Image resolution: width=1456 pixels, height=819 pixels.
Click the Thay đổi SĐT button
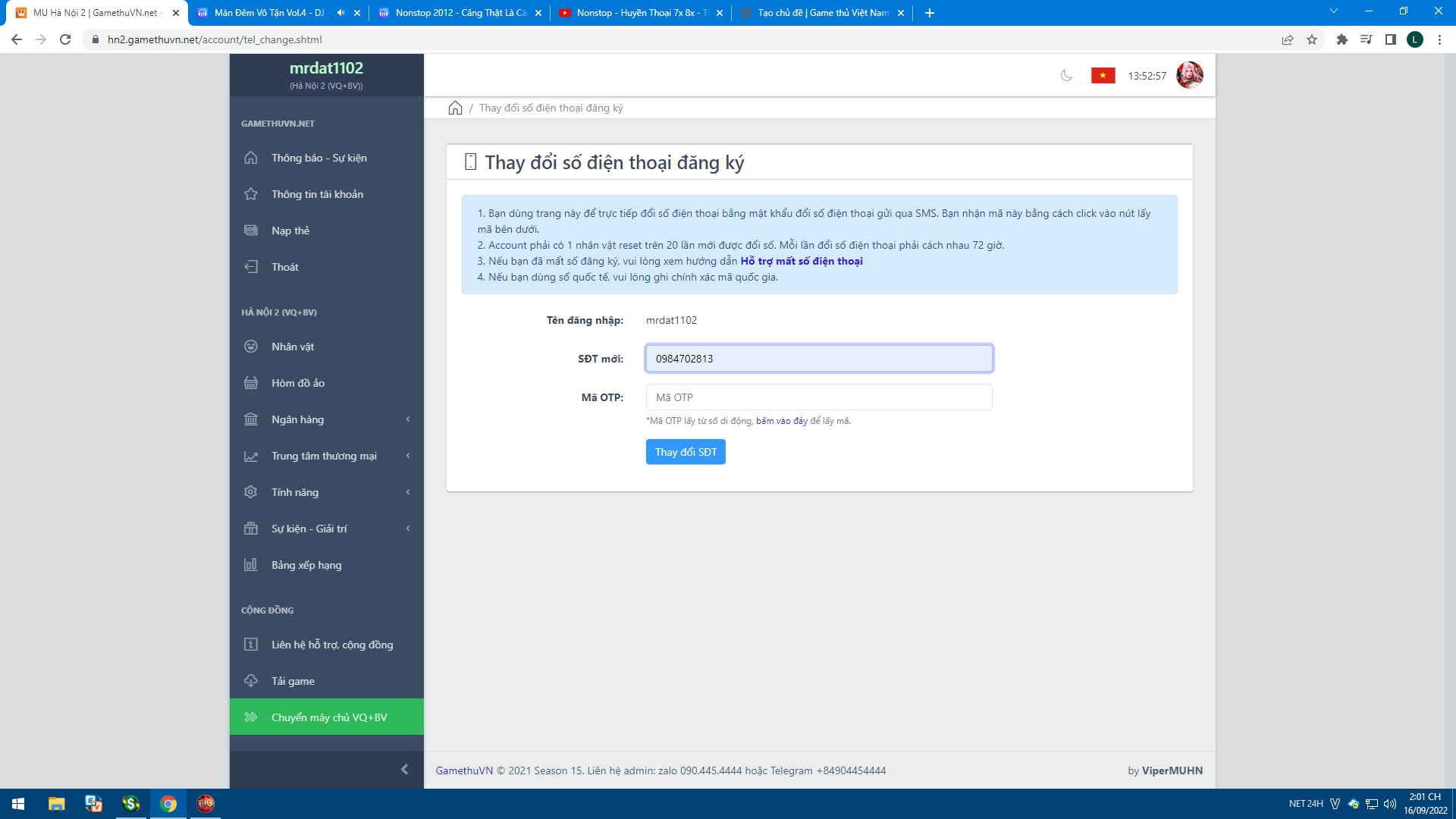pos(686,452)
